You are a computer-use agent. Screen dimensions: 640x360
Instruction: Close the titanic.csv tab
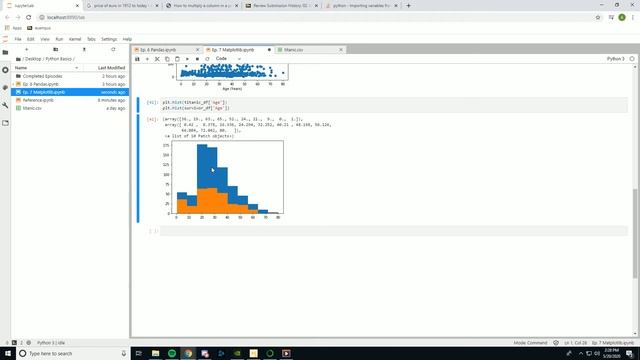(341, 50)
